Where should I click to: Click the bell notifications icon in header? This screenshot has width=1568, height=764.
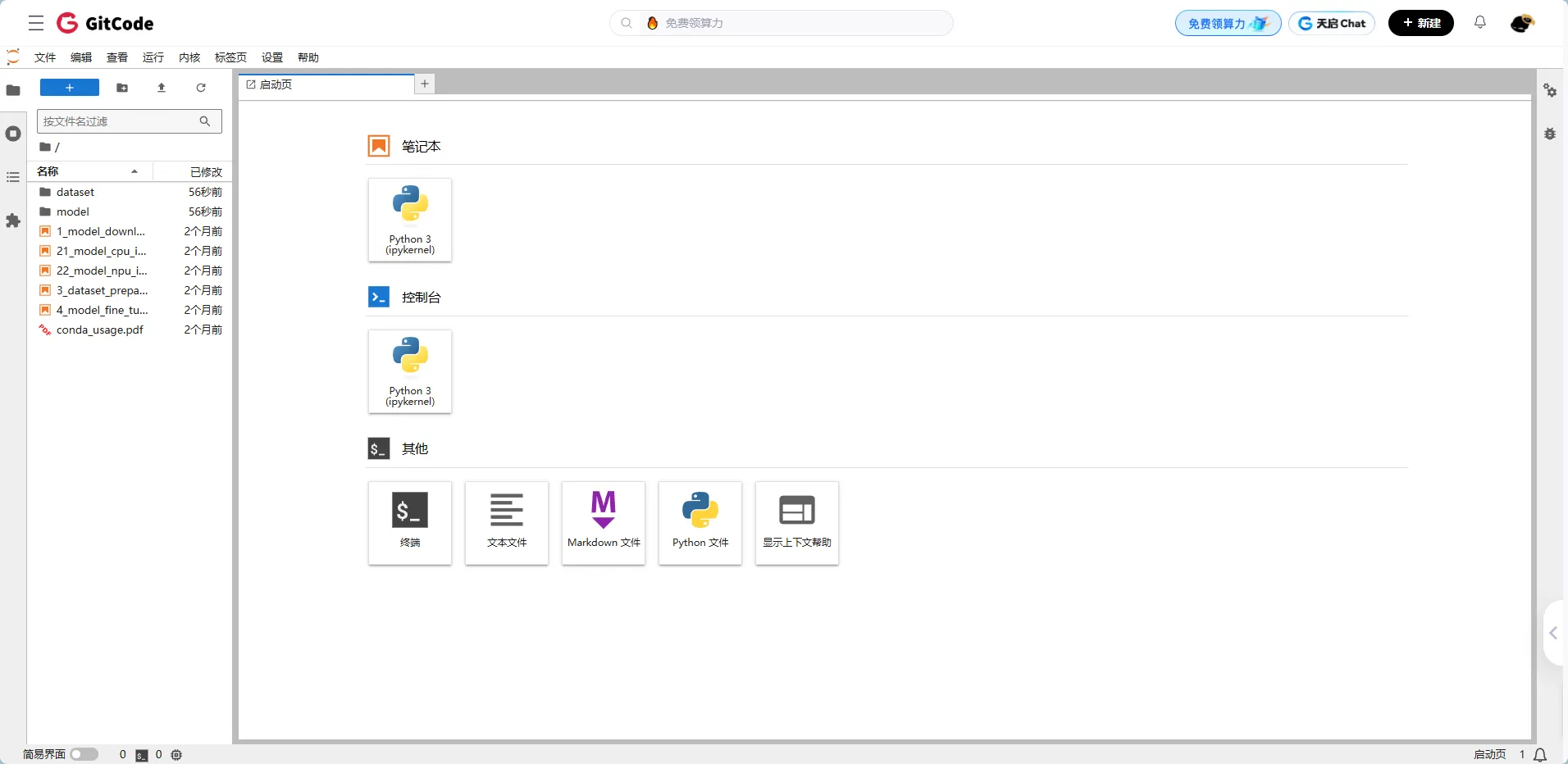click(x=1480, y=23)
